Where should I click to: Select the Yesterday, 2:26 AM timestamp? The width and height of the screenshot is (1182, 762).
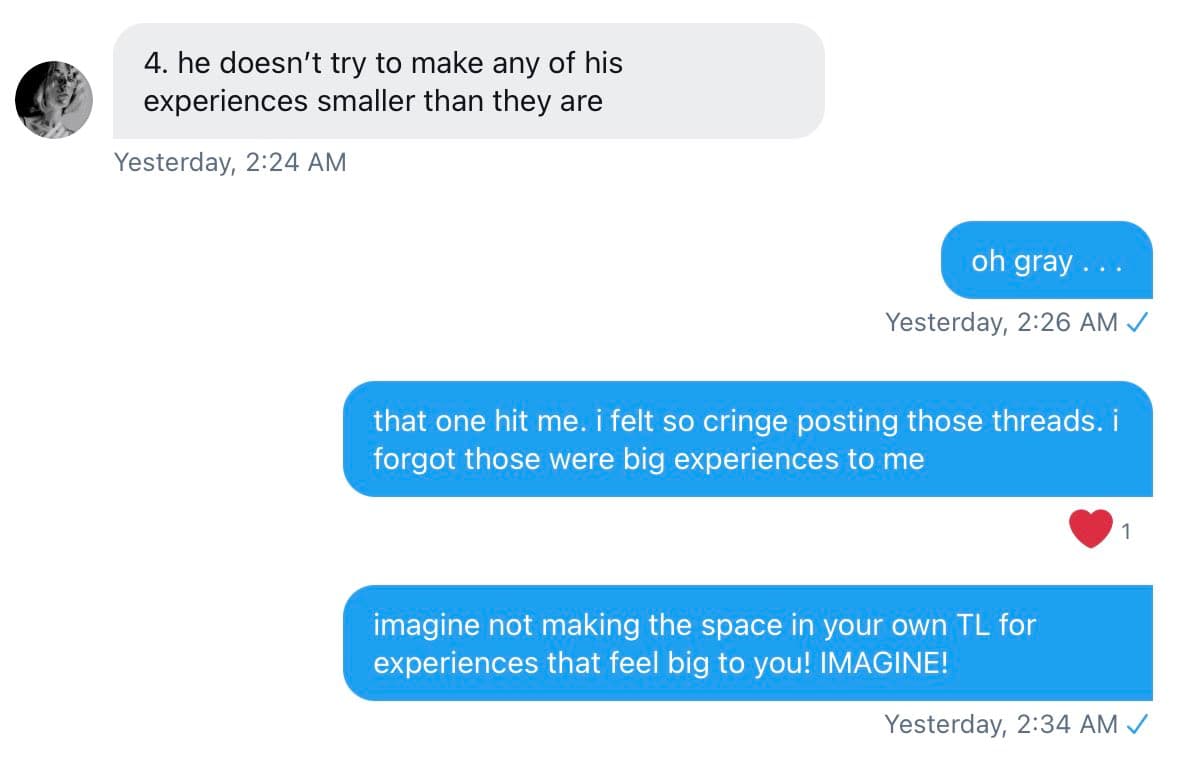[x=1001, y=323]
